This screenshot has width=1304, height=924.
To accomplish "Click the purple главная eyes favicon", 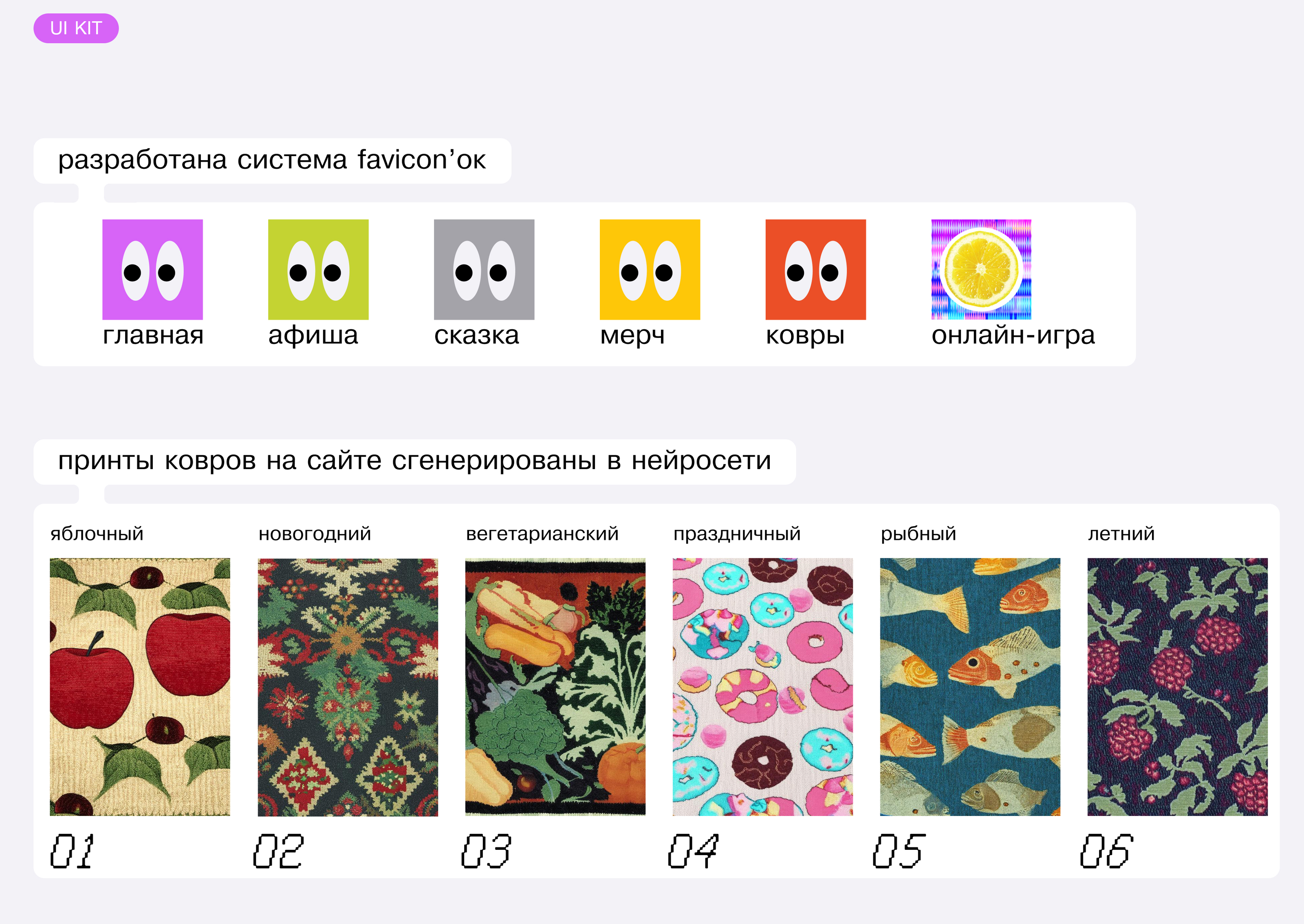I will [x=152, y=270].
